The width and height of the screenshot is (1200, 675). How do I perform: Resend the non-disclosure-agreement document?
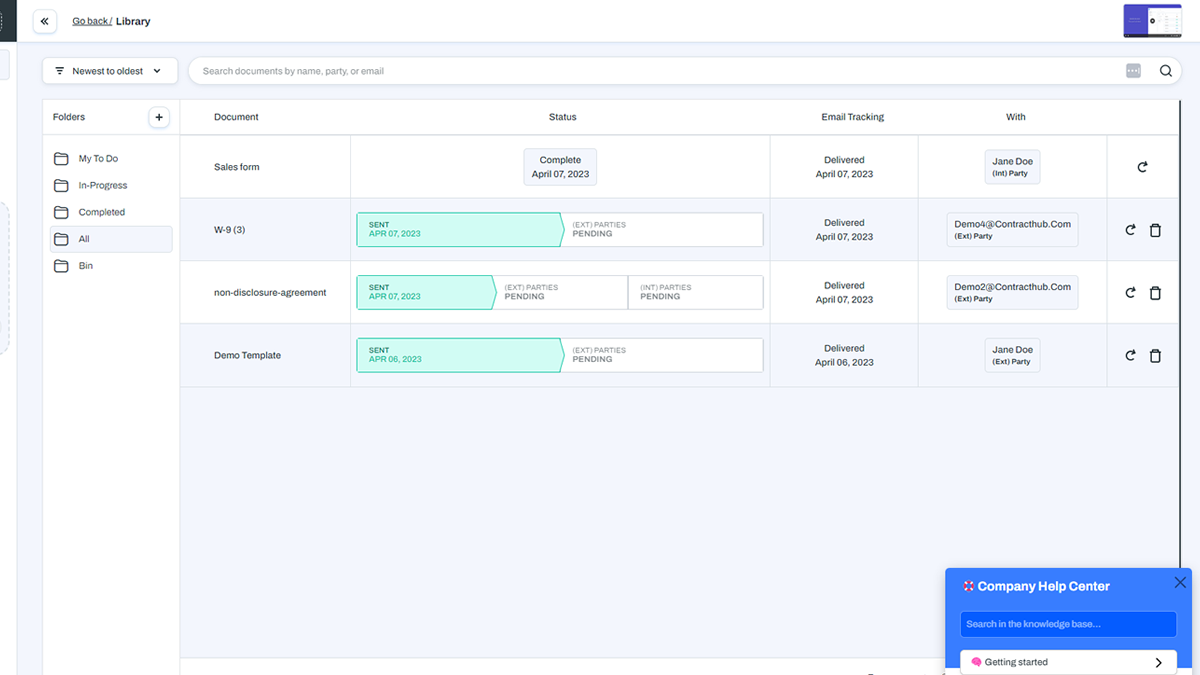[1130, 293]
